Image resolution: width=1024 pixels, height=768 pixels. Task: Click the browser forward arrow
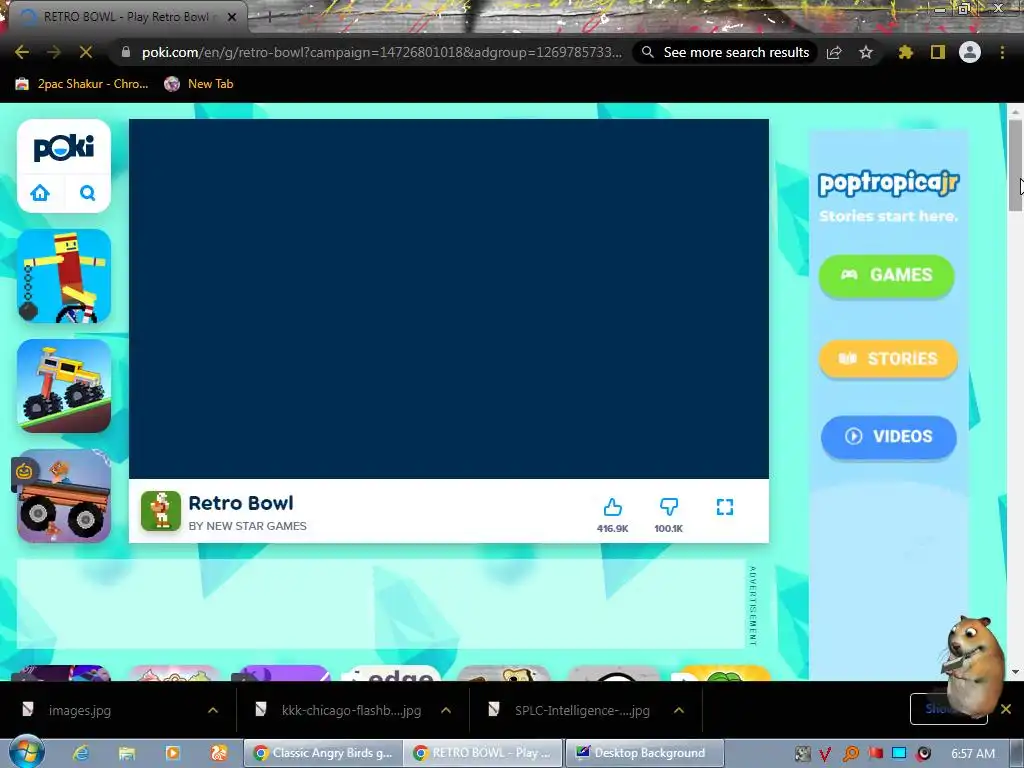54,52
